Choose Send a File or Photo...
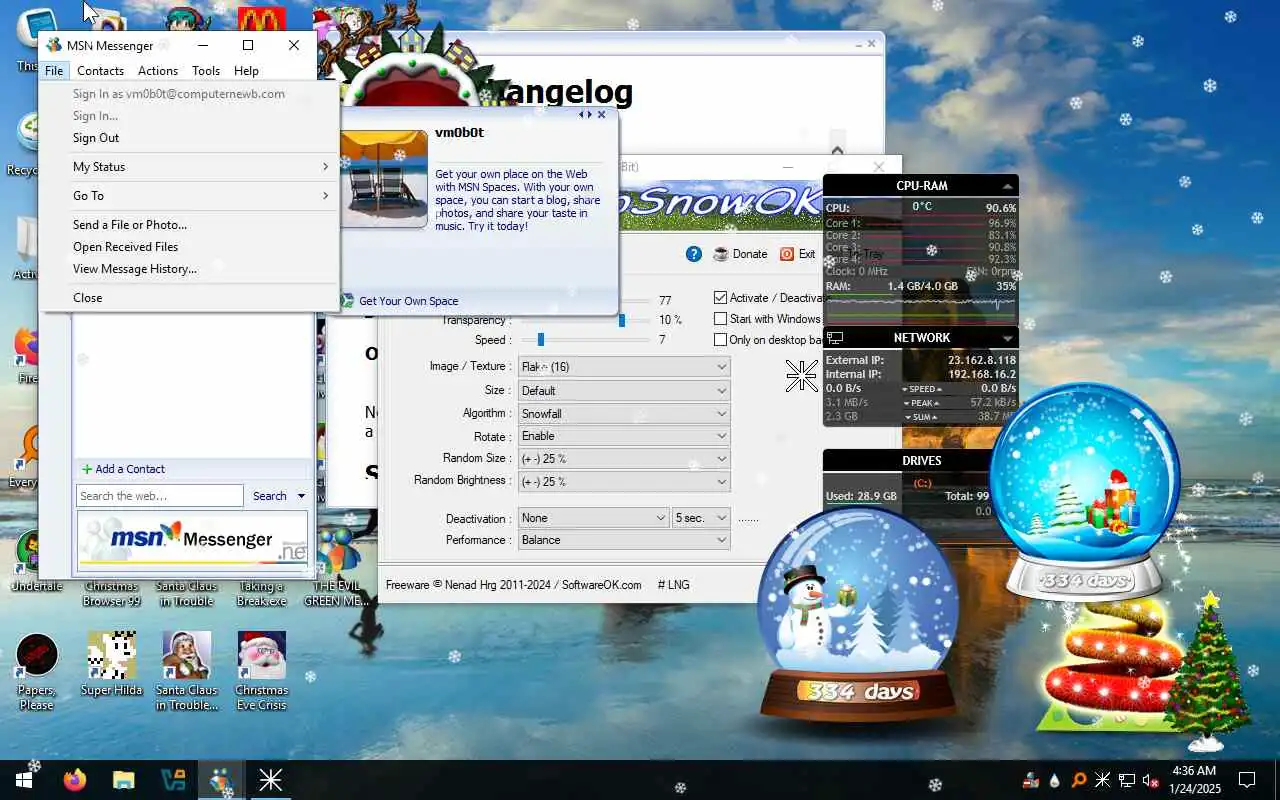 tap(190, 225)
